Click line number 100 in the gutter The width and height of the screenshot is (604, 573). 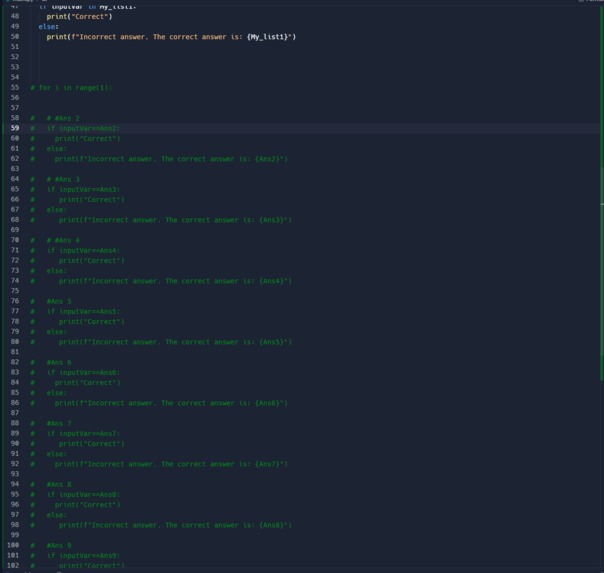pos(13,545)
